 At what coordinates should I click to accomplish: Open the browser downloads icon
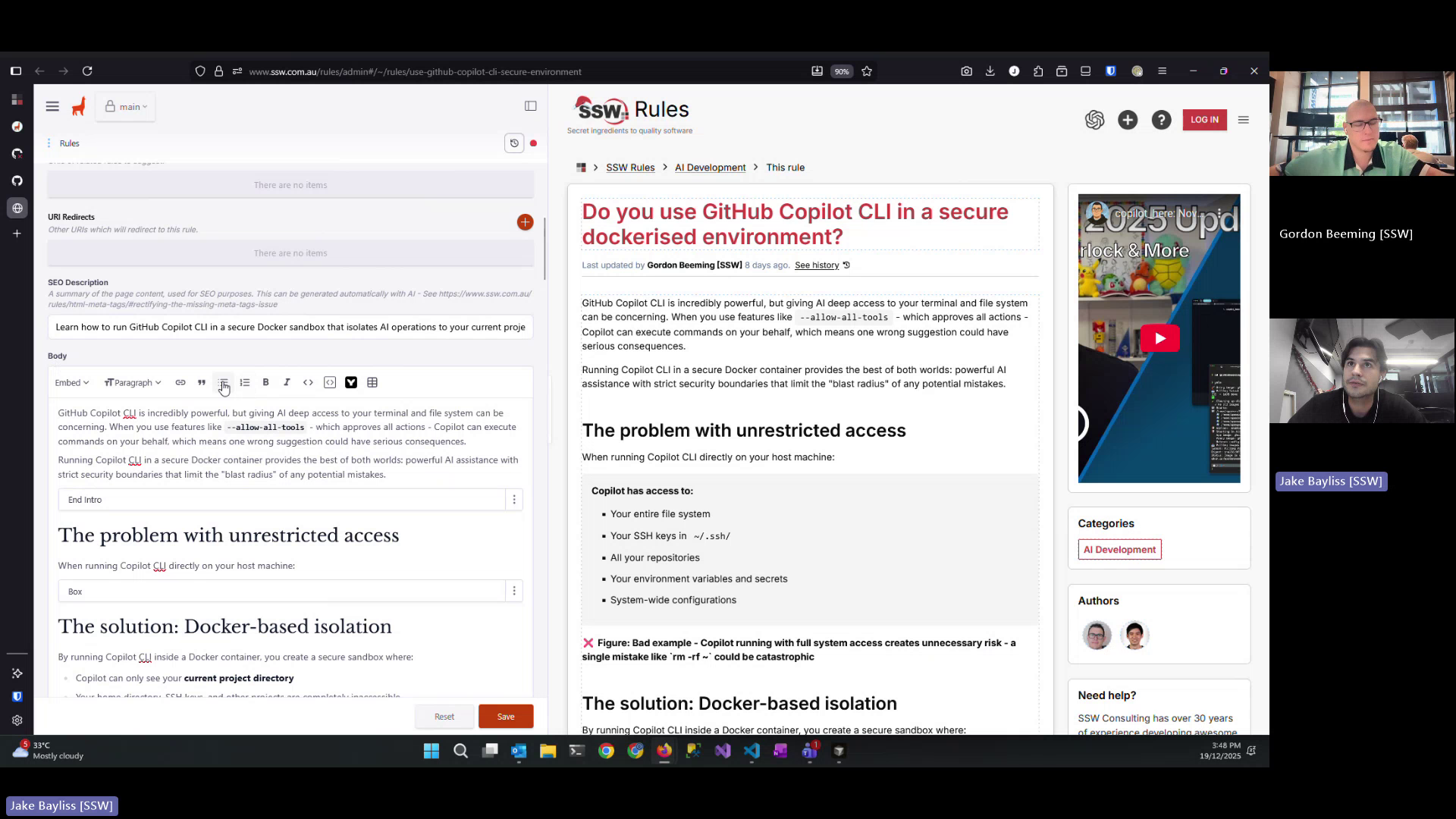(990, 71)
